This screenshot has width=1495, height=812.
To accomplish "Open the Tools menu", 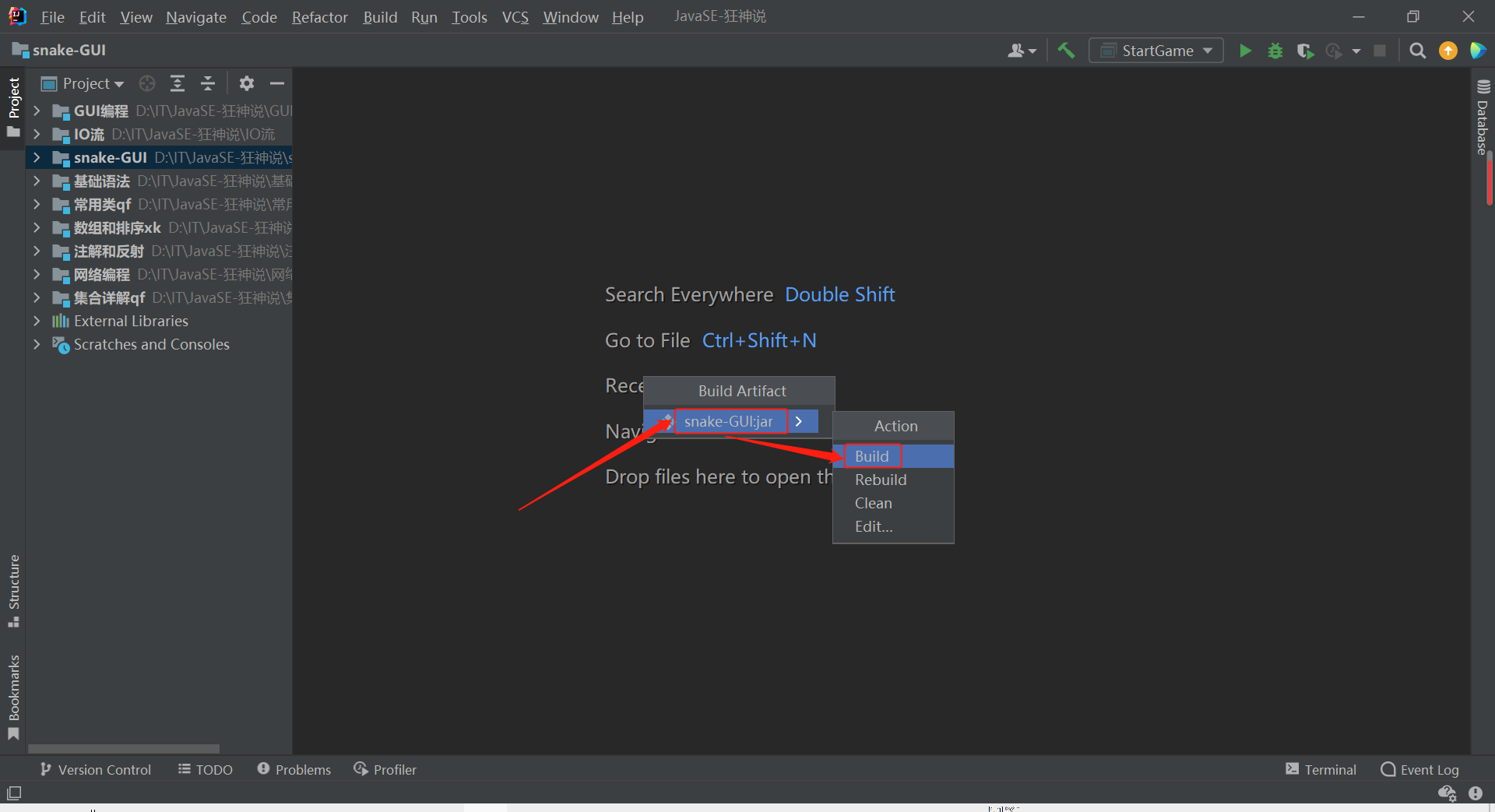I will point(469,17).
